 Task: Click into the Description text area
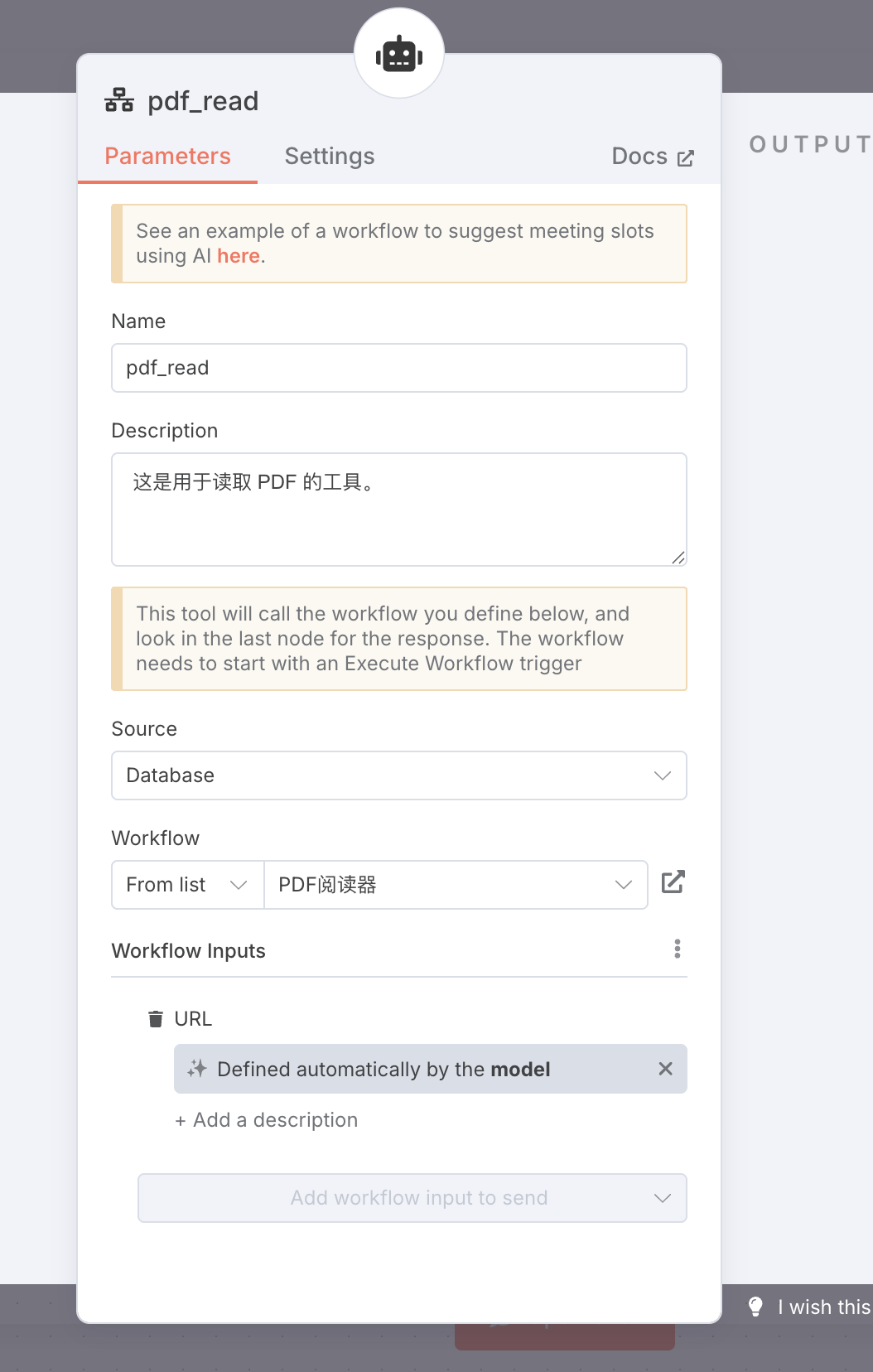[399, 509]
